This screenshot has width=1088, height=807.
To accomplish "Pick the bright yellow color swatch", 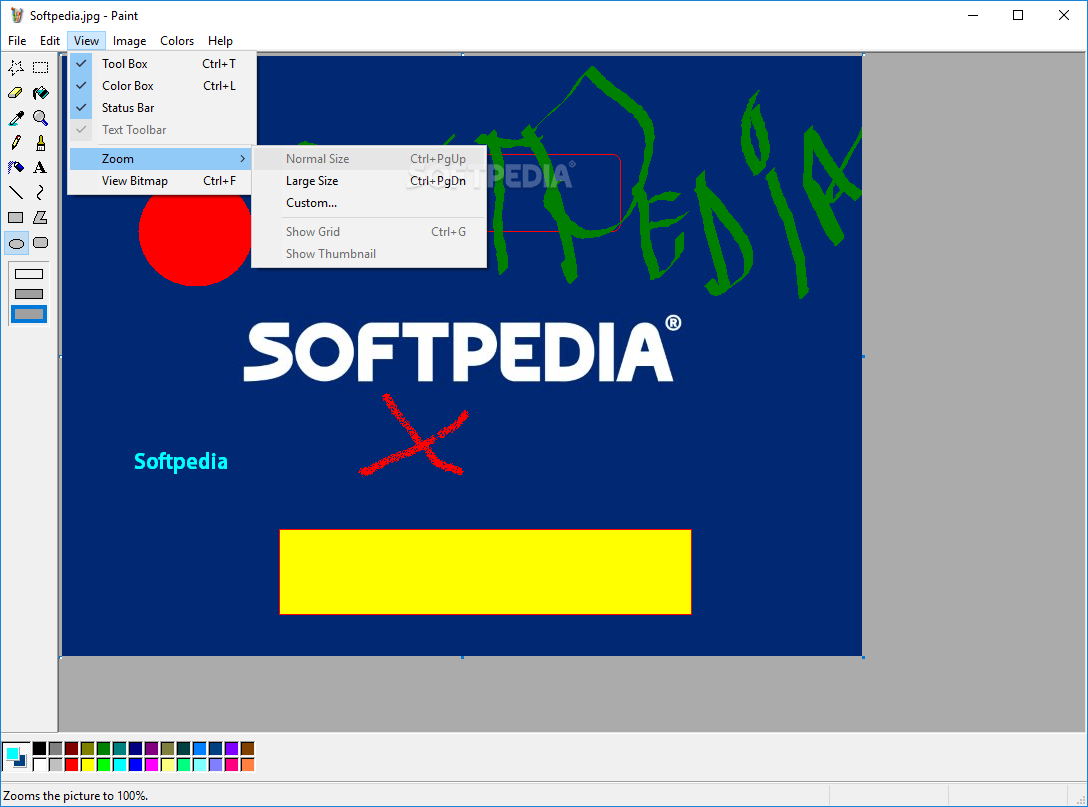I will (x=87, y=764).
